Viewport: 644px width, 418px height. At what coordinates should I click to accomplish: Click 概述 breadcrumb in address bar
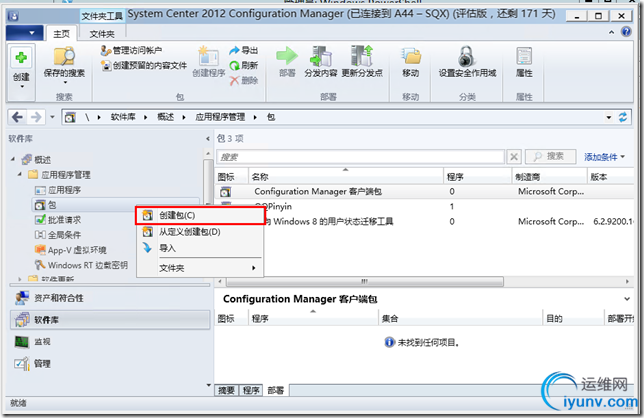click(166, 117)
